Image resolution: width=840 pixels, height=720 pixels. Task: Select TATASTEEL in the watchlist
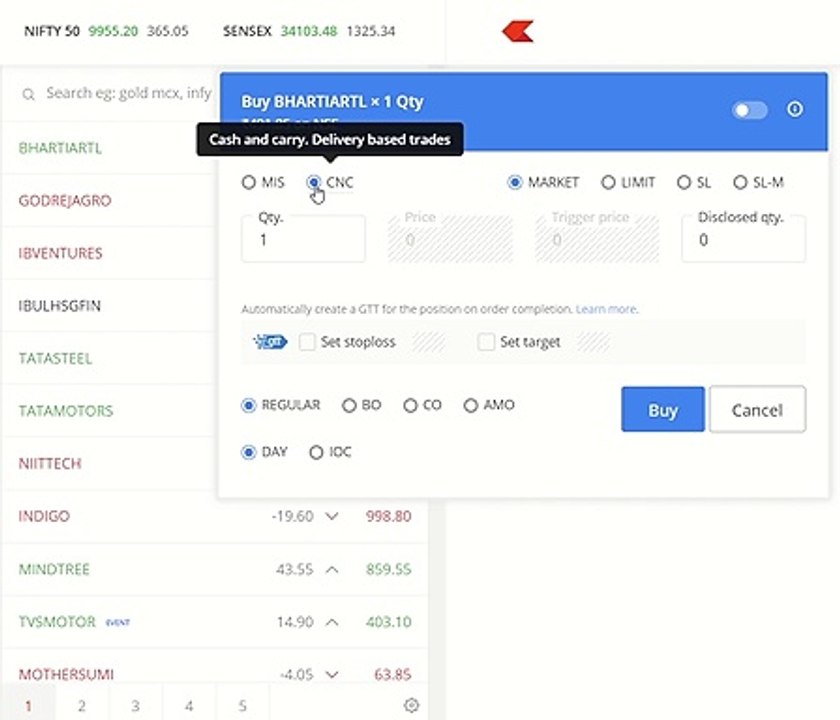pyautogui.click(x=55, y=358)
